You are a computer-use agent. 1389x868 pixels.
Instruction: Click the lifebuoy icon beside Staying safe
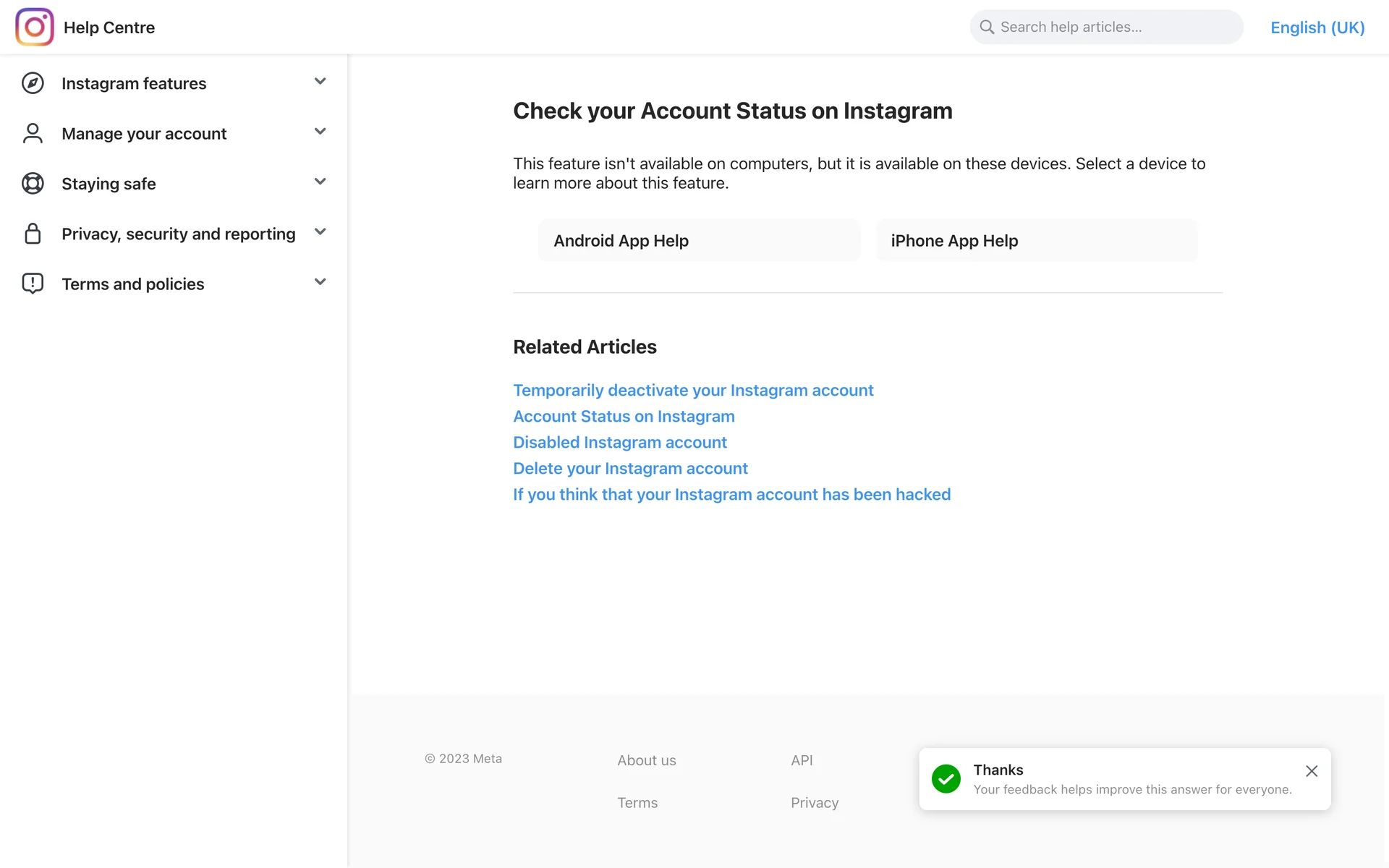click(x=33, y=184)
